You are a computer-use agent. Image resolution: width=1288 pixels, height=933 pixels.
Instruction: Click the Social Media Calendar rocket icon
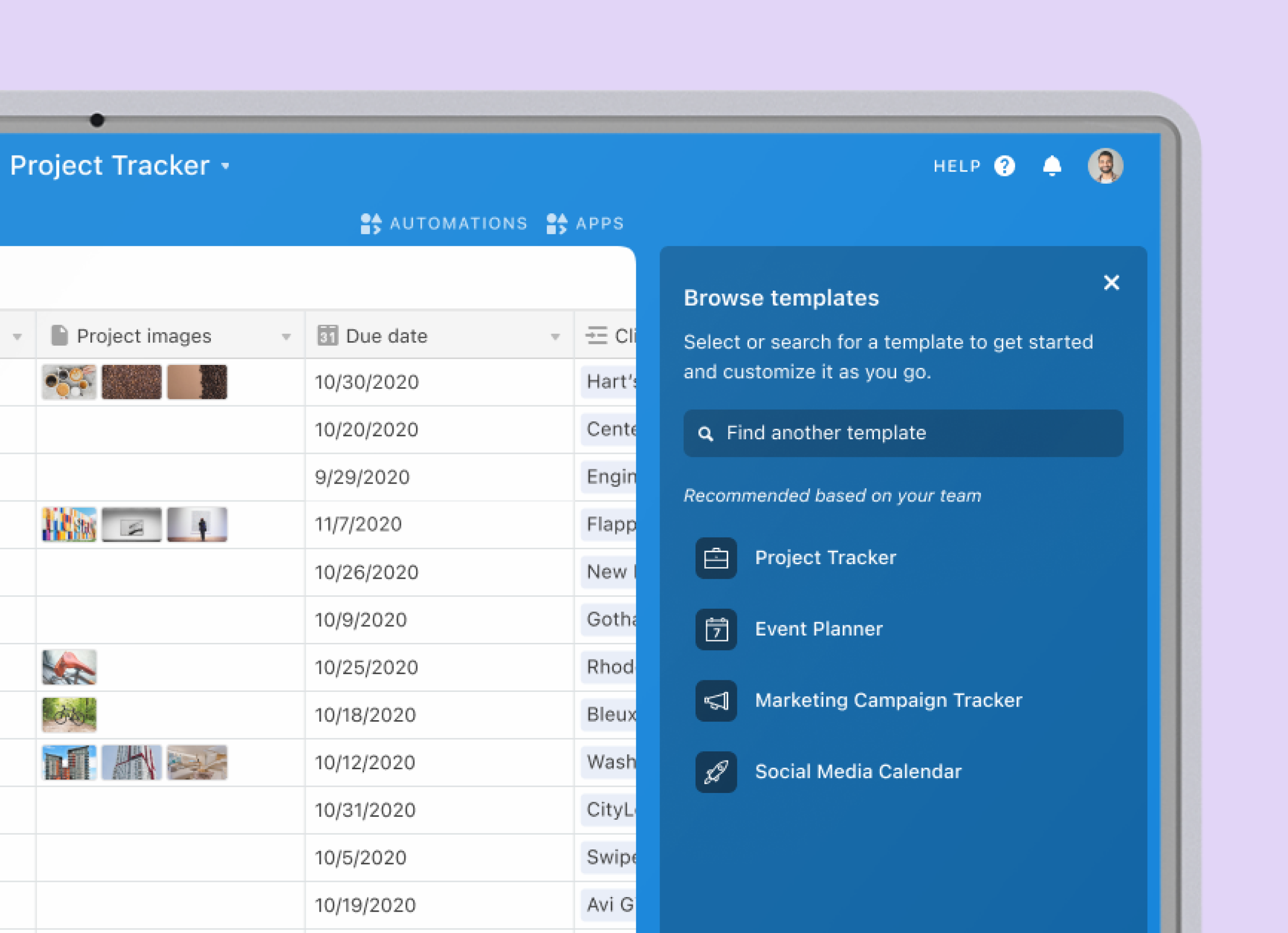[715, 772]
